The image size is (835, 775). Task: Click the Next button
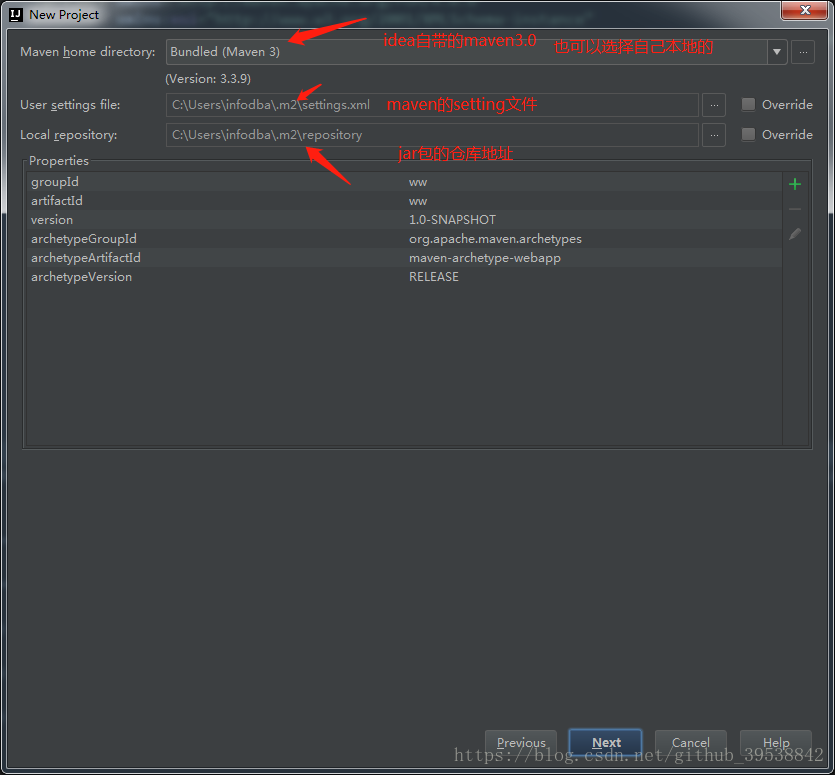click(x=605, y=742)
